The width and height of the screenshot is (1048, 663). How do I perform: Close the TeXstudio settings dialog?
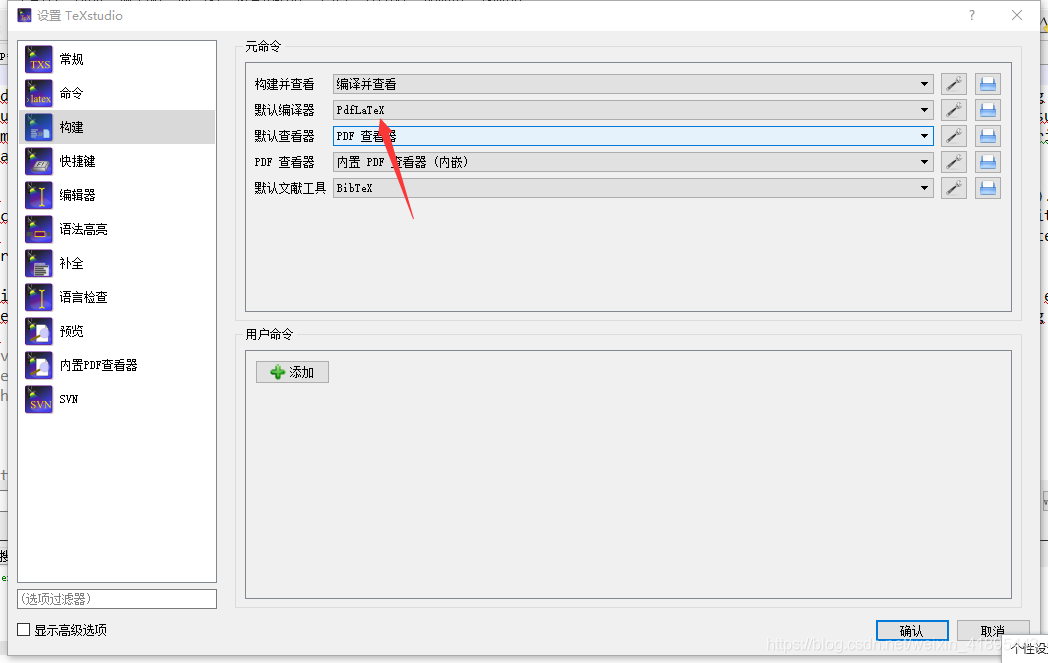[1017, 15]
